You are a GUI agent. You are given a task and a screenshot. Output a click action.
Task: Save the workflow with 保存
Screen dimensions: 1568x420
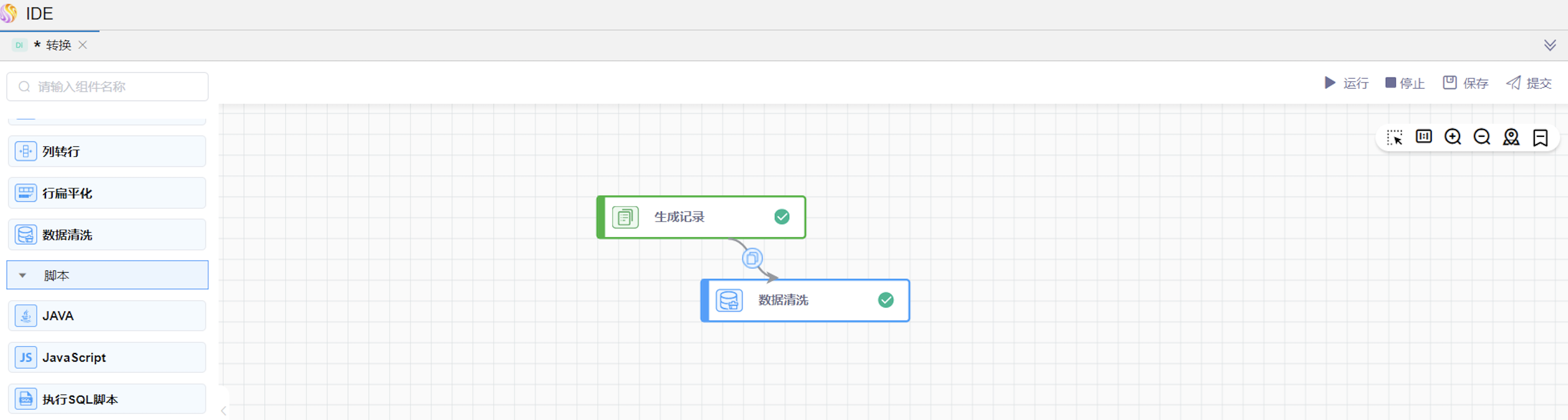[x=1466, y=83]
